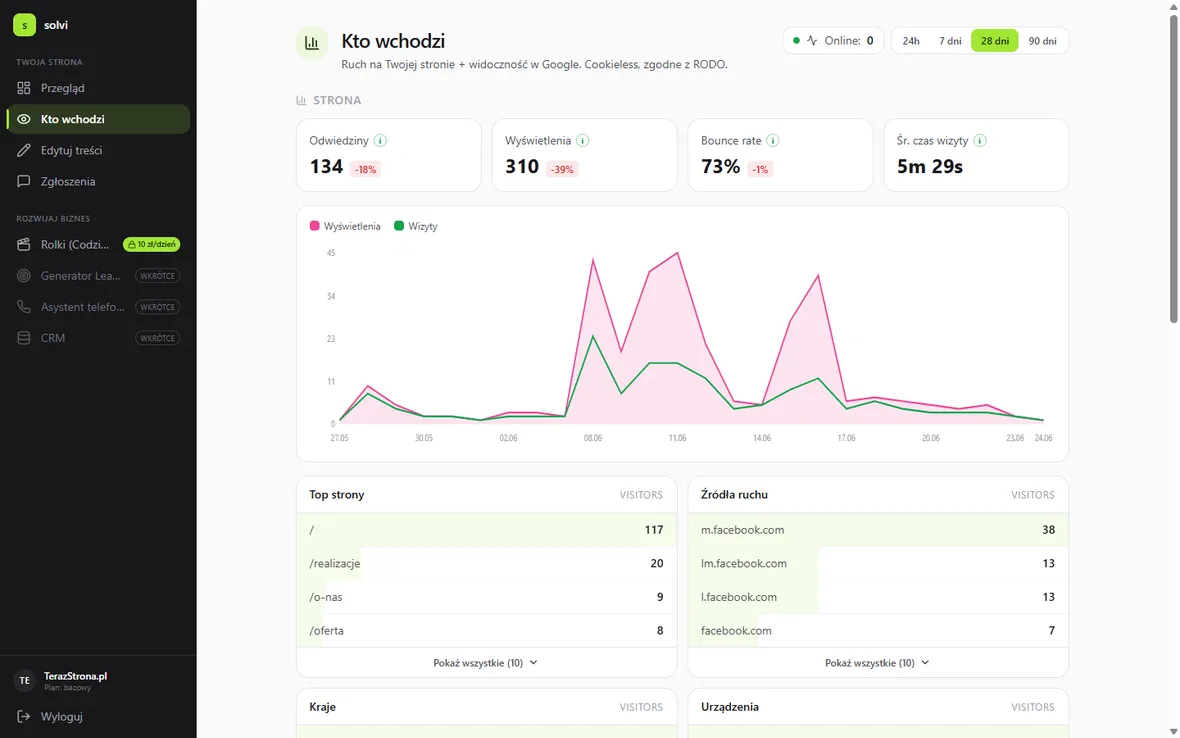Click the WKRÓTCE badge next to Asystent telefo...

point(157,307)
